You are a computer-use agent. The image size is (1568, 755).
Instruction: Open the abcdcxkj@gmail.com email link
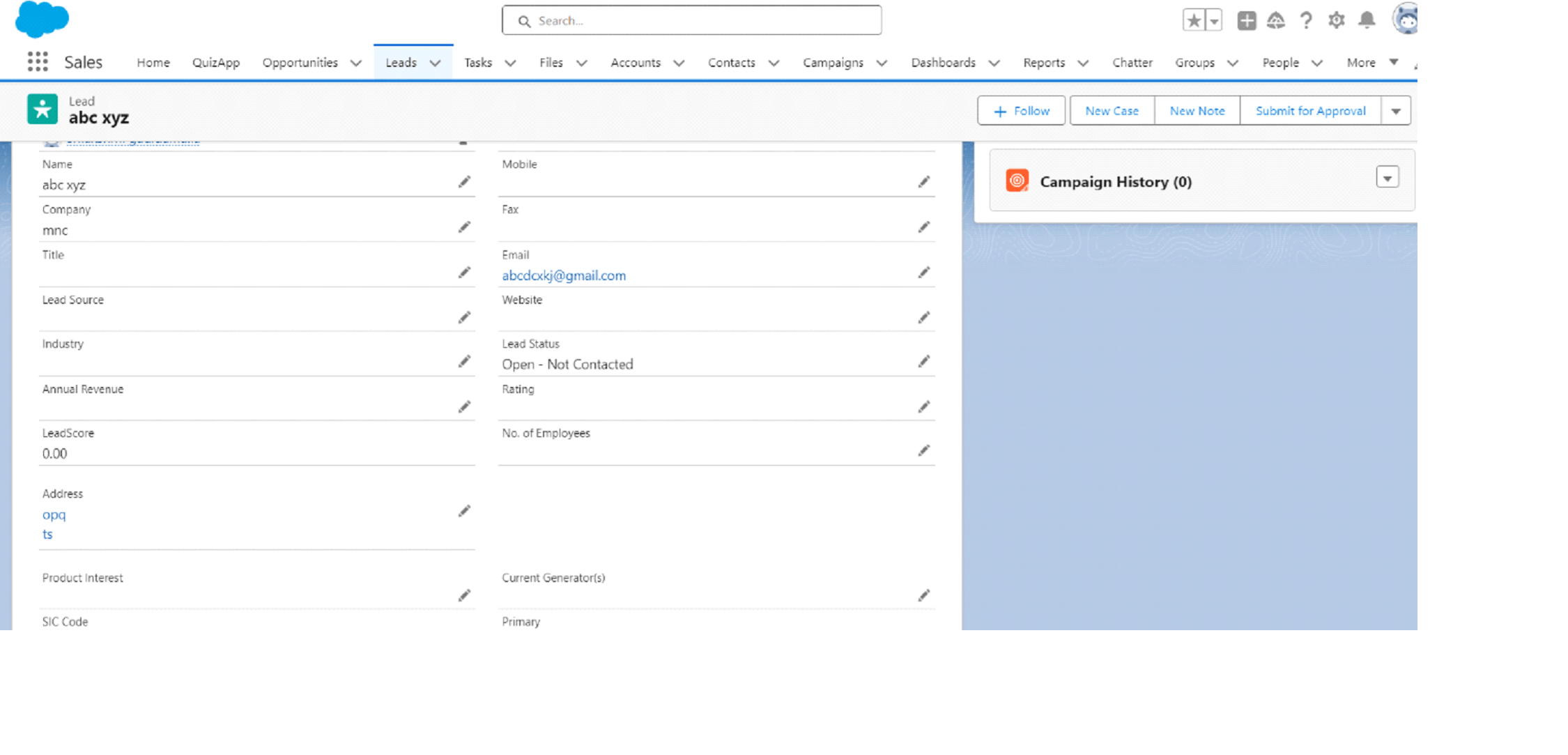tap(564, 276)
